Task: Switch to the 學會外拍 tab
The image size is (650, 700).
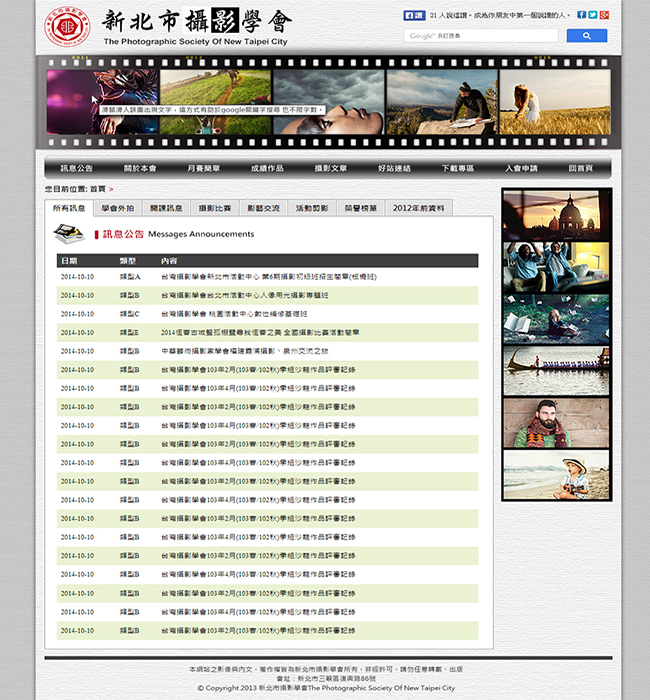Action: point(117,208)
